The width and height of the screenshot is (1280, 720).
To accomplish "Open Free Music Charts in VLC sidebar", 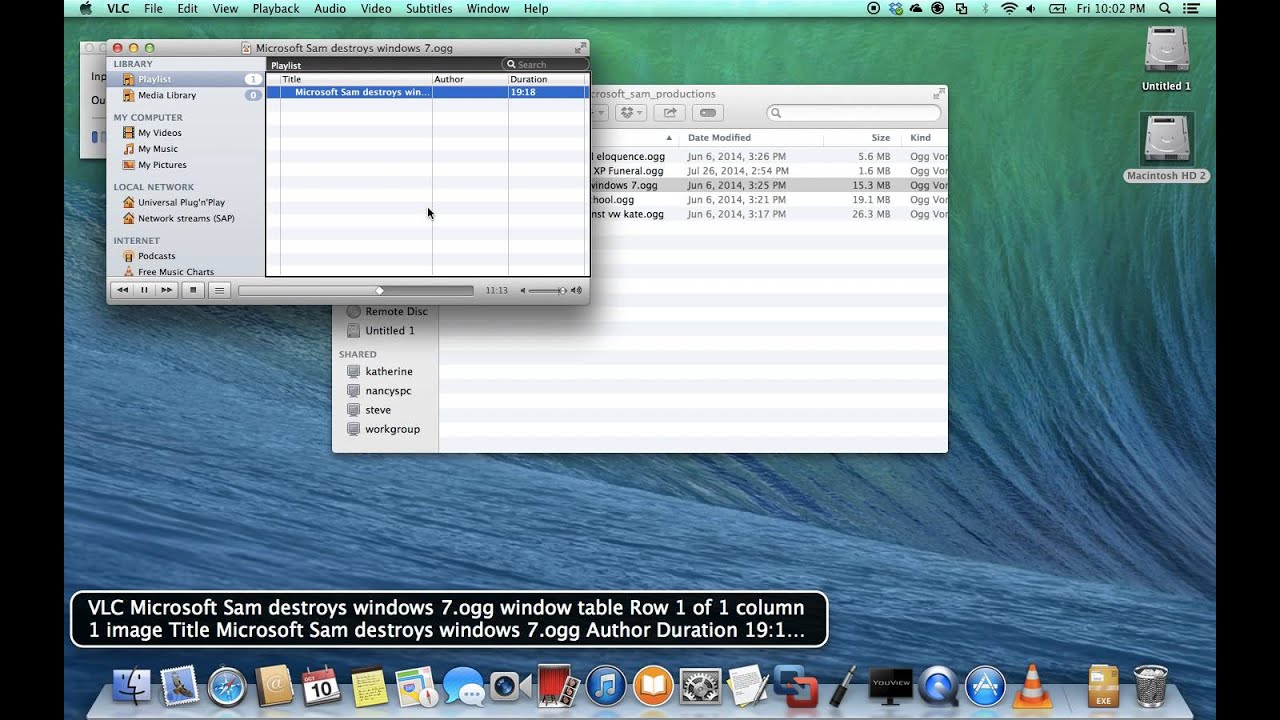I will [176, 272].
